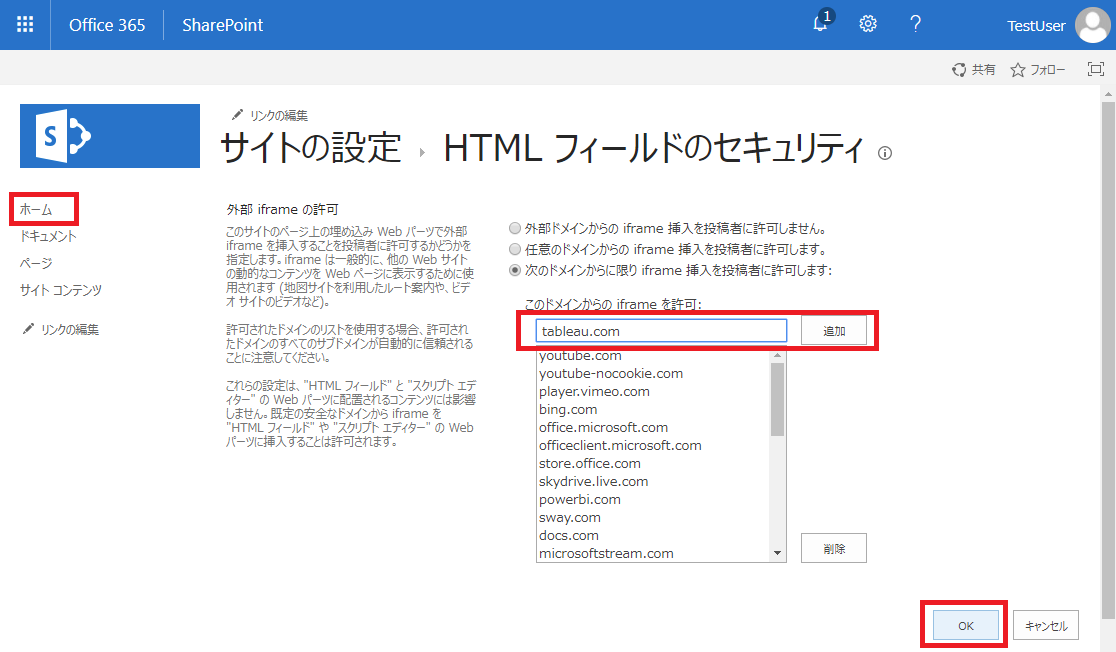This screenshot has height=652, width=1116.
Task: Click SharePoint in the top bar
Action: click(222, 24)
